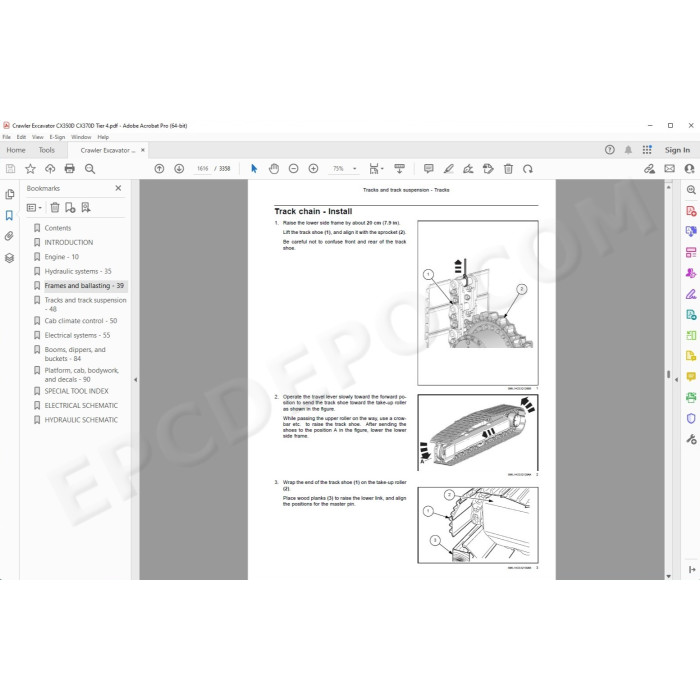
Task: Open notifications bell icon
Action: tap(628, 150)
